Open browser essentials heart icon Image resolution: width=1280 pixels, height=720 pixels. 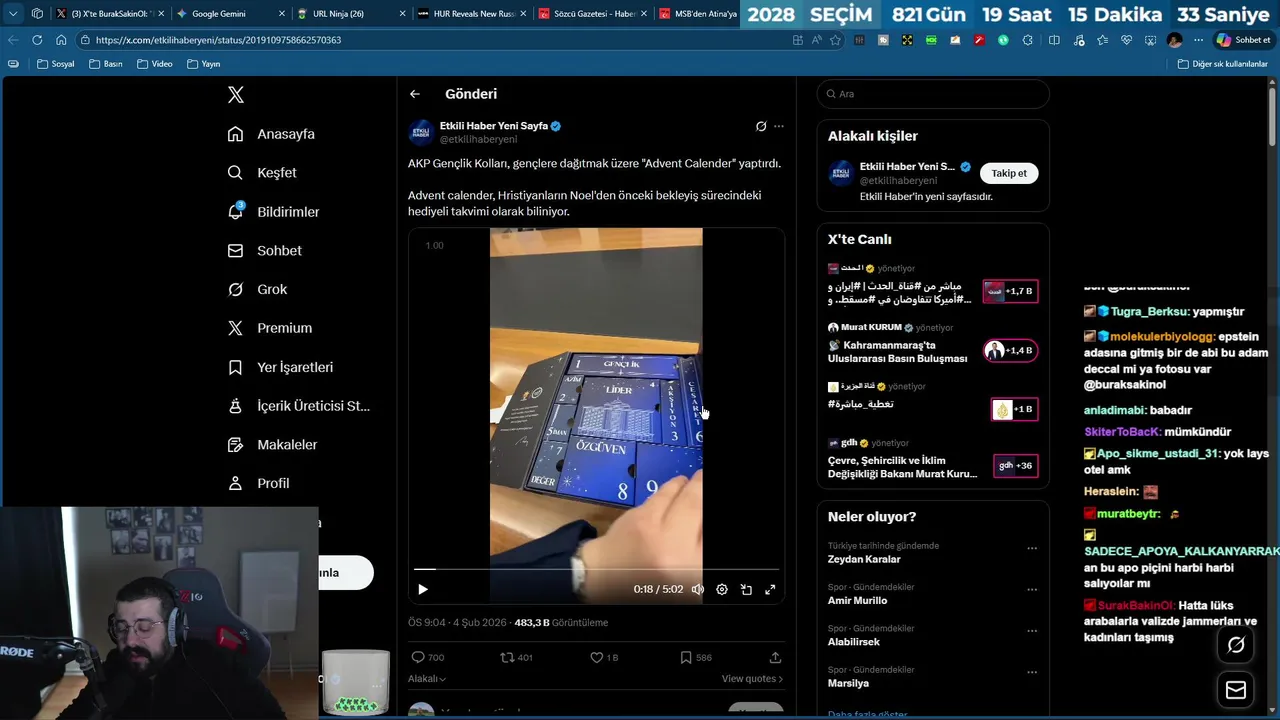click(x=1126, y=40)
